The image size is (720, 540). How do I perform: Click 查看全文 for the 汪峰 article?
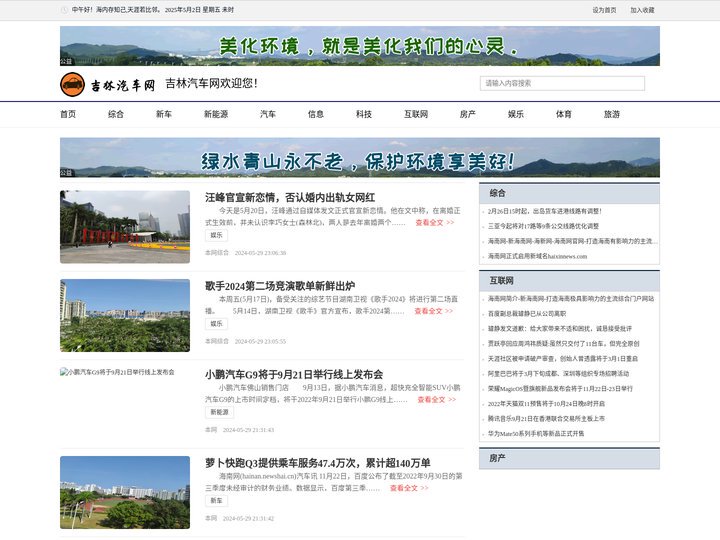435,223
